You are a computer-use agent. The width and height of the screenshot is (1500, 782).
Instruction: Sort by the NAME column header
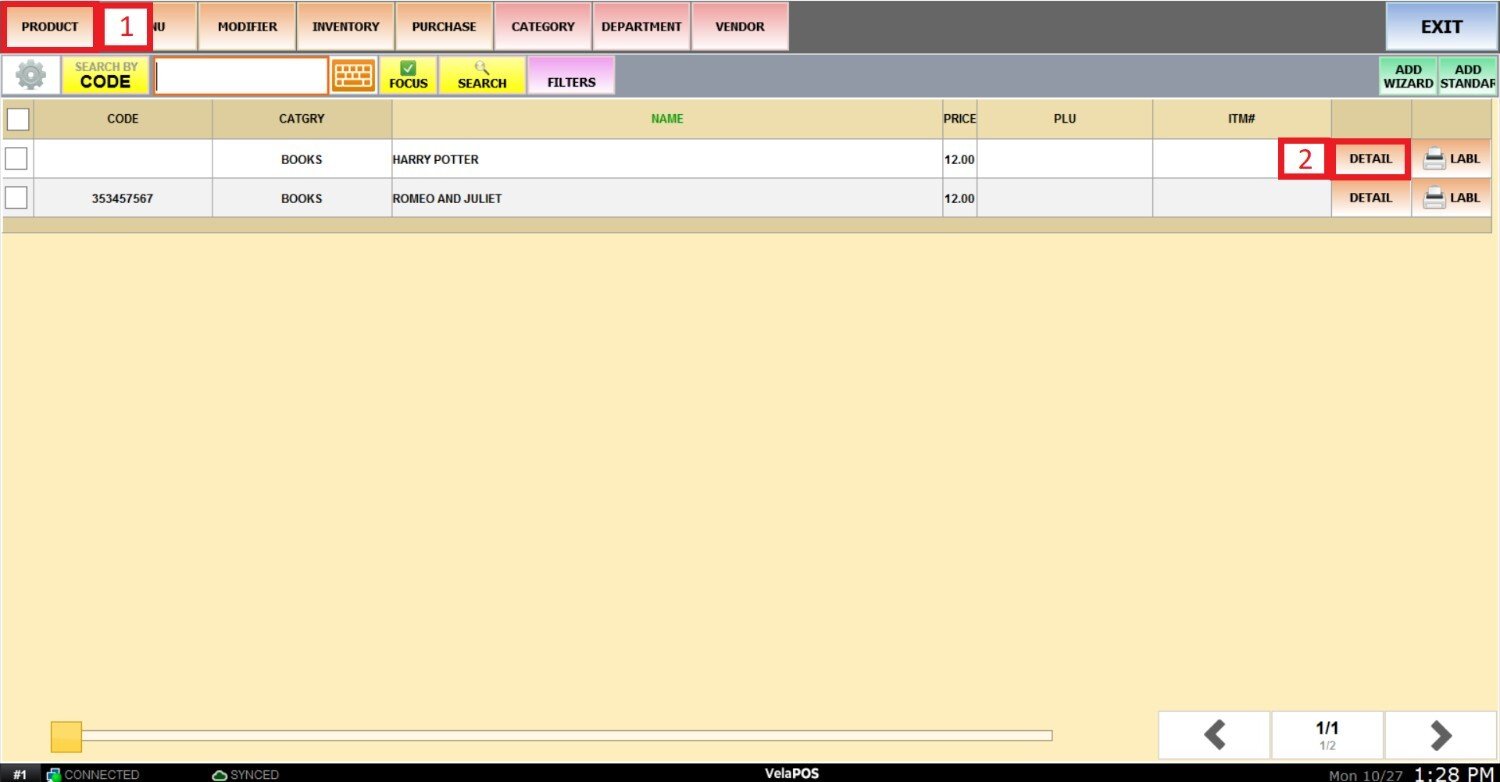[x=667, y=119]
